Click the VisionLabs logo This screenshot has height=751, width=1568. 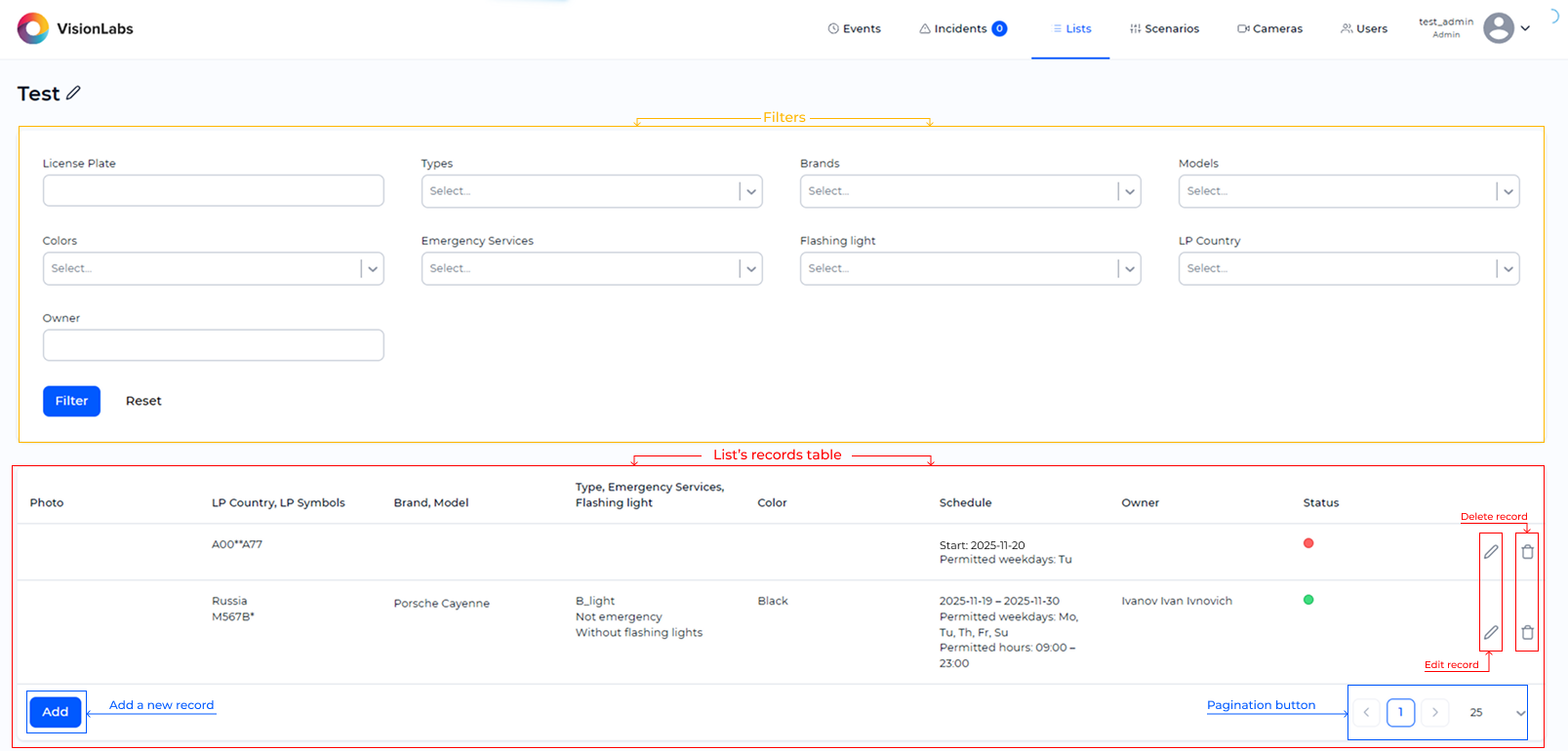75,28
